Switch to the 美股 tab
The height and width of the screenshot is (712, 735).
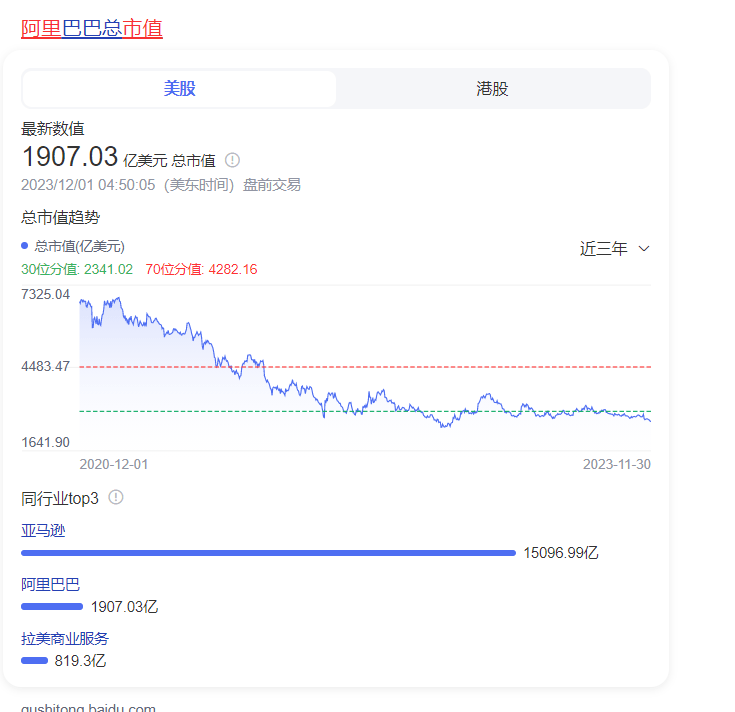coord(179,89)
